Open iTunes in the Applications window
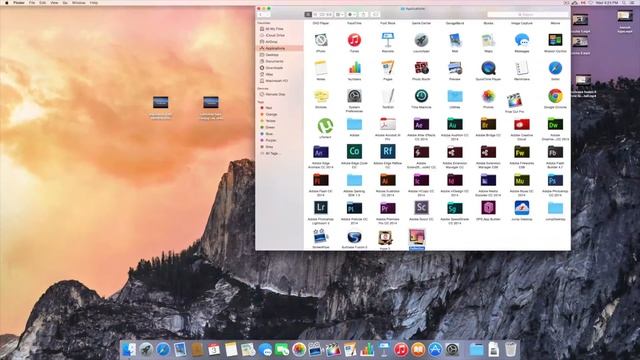Screen dimensions: 640x360 354,40
